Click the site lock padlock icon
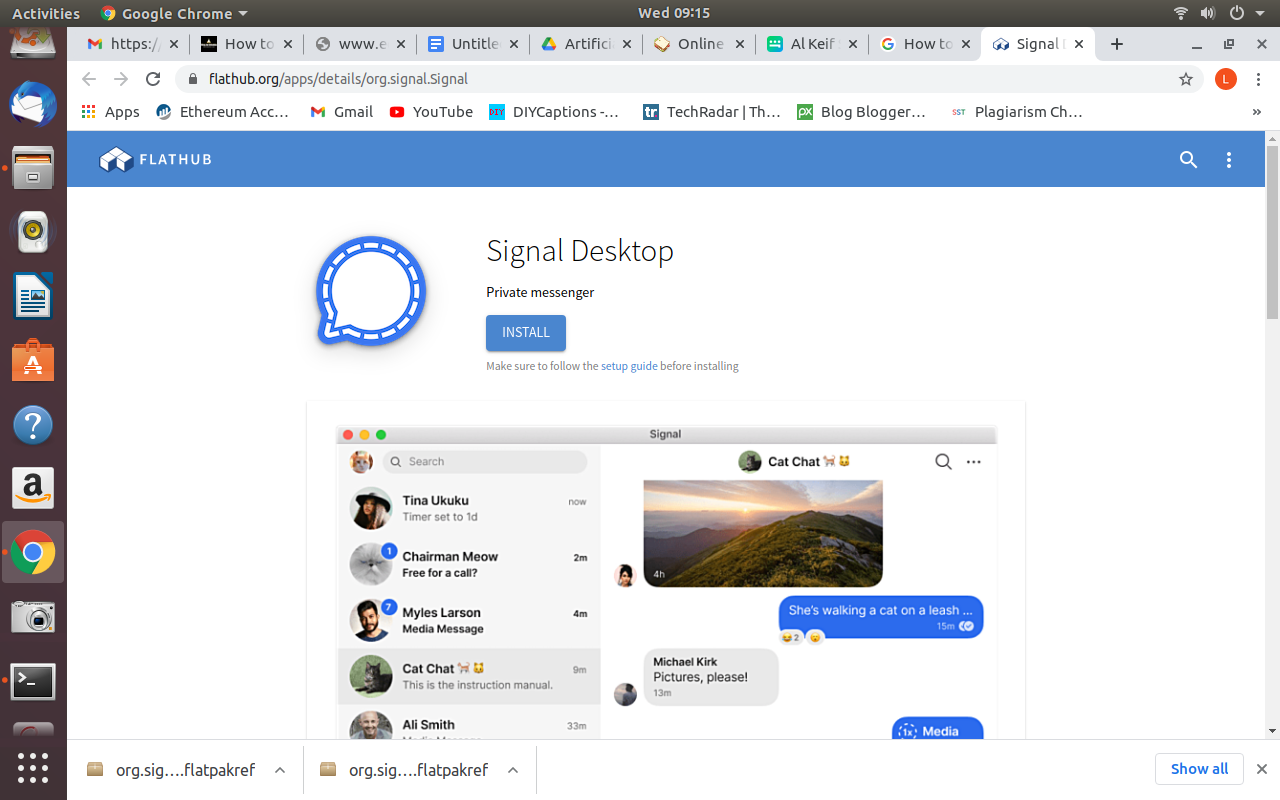This screenshot has height=800, width=1280. (192, 79)
